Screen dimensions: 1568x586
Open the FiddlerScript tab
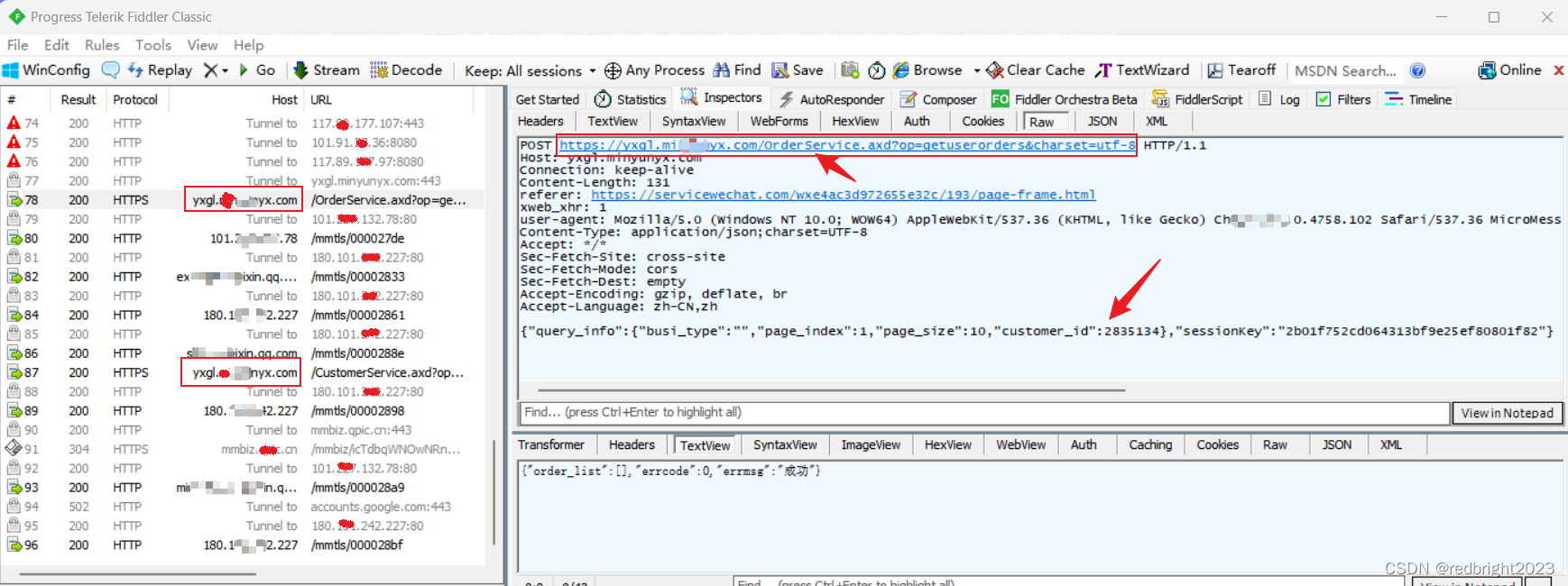pyautogui.click(x=1197, y=99)
